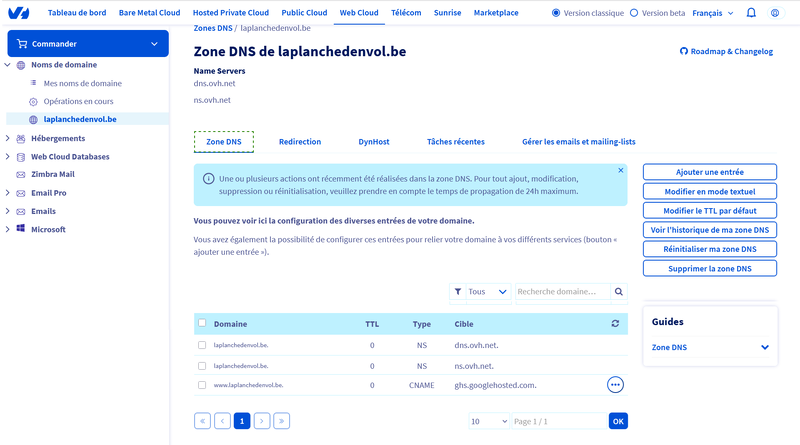Click the globe icon next to Noms de domaine

[x=21, y=65]
